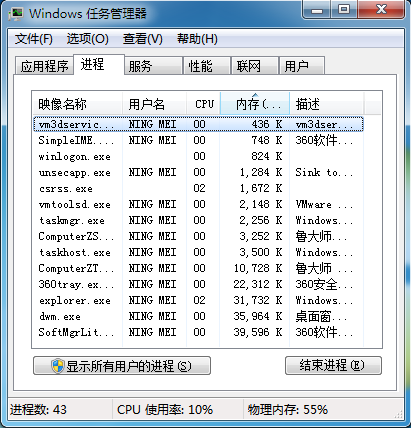This screenshot has width=411, height=428.
Task: Click the 桌面窗... description cell
Action: click(321, 316)
